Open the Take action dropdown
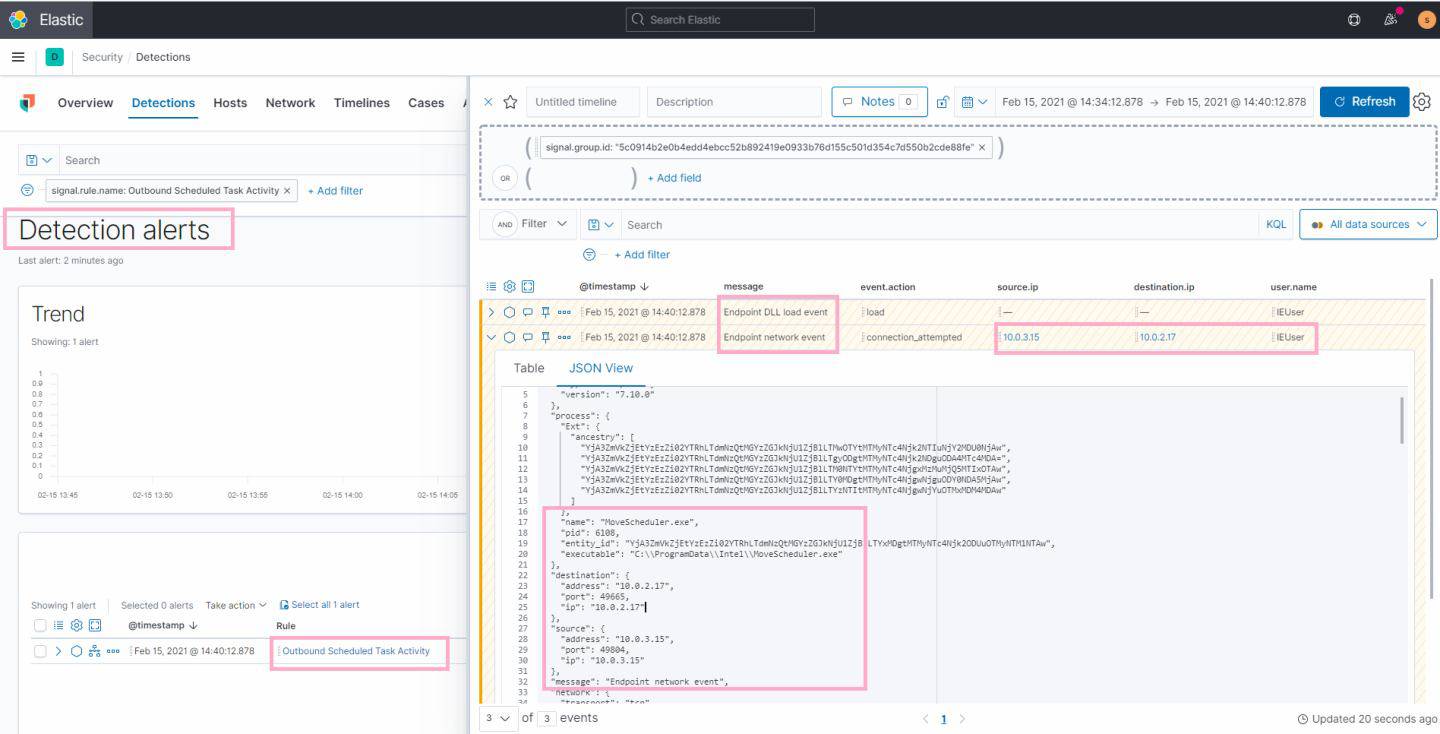The image size is (1440, 734). click(236, 605)
